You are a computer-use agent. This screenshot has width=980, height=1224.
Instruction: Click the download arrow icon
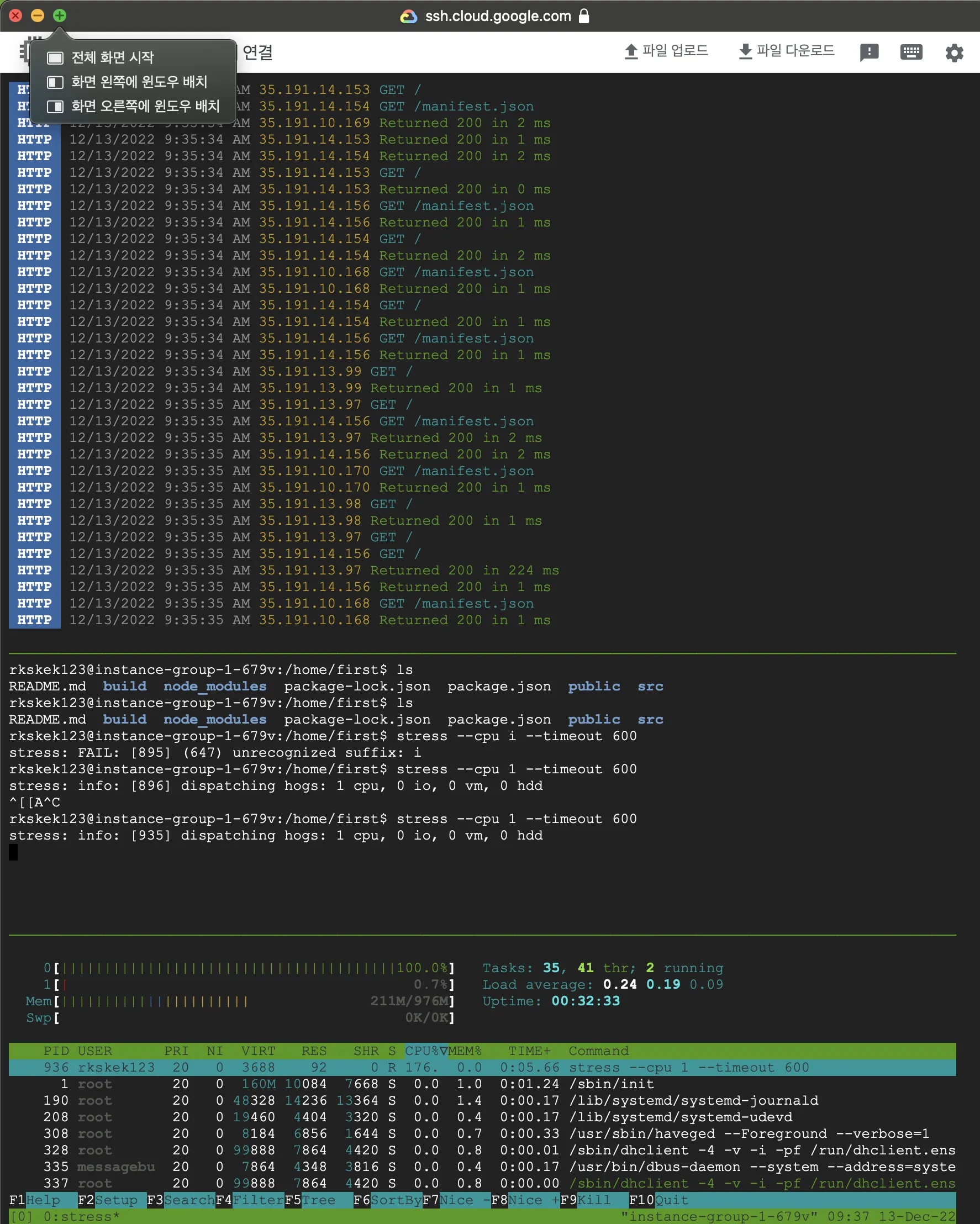click(745, 52)
